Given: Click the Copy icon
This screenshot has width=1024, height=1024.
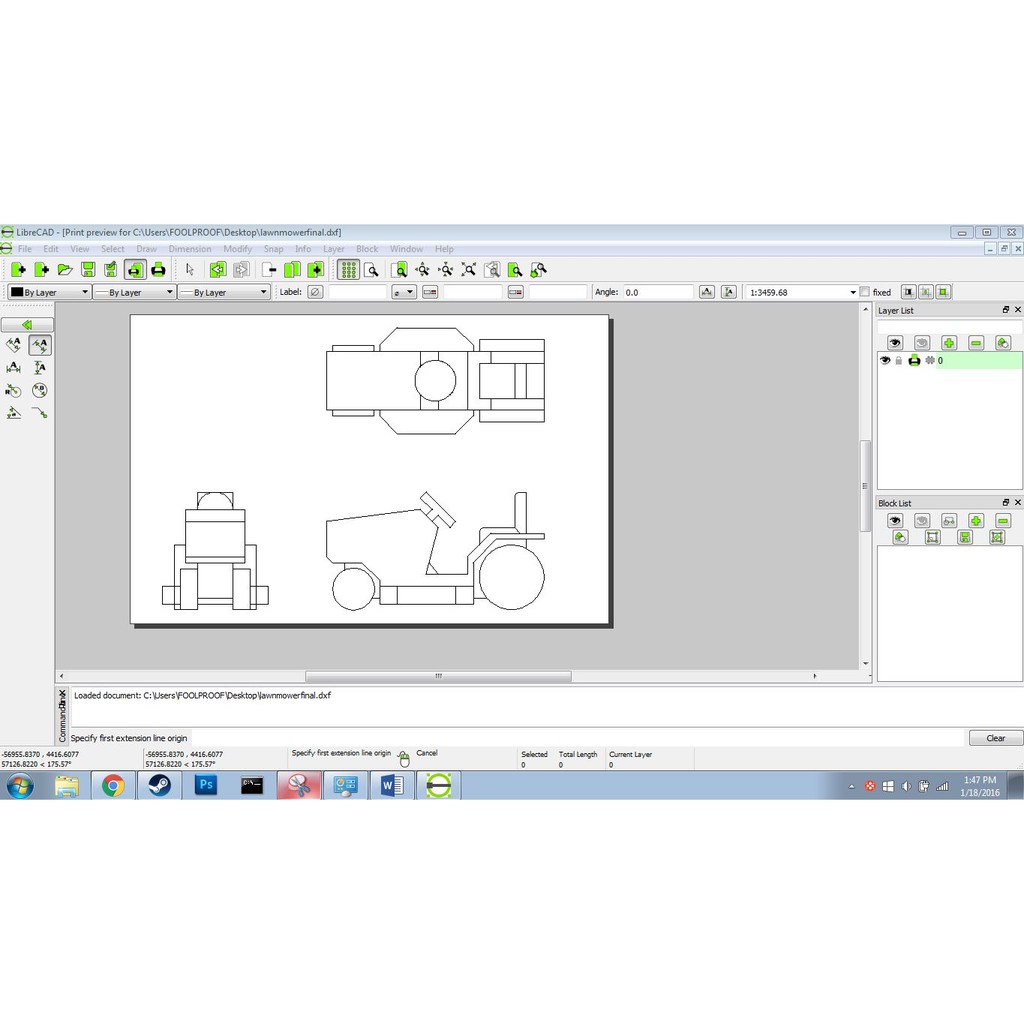Looking at the screenshot, I should 292,270.
